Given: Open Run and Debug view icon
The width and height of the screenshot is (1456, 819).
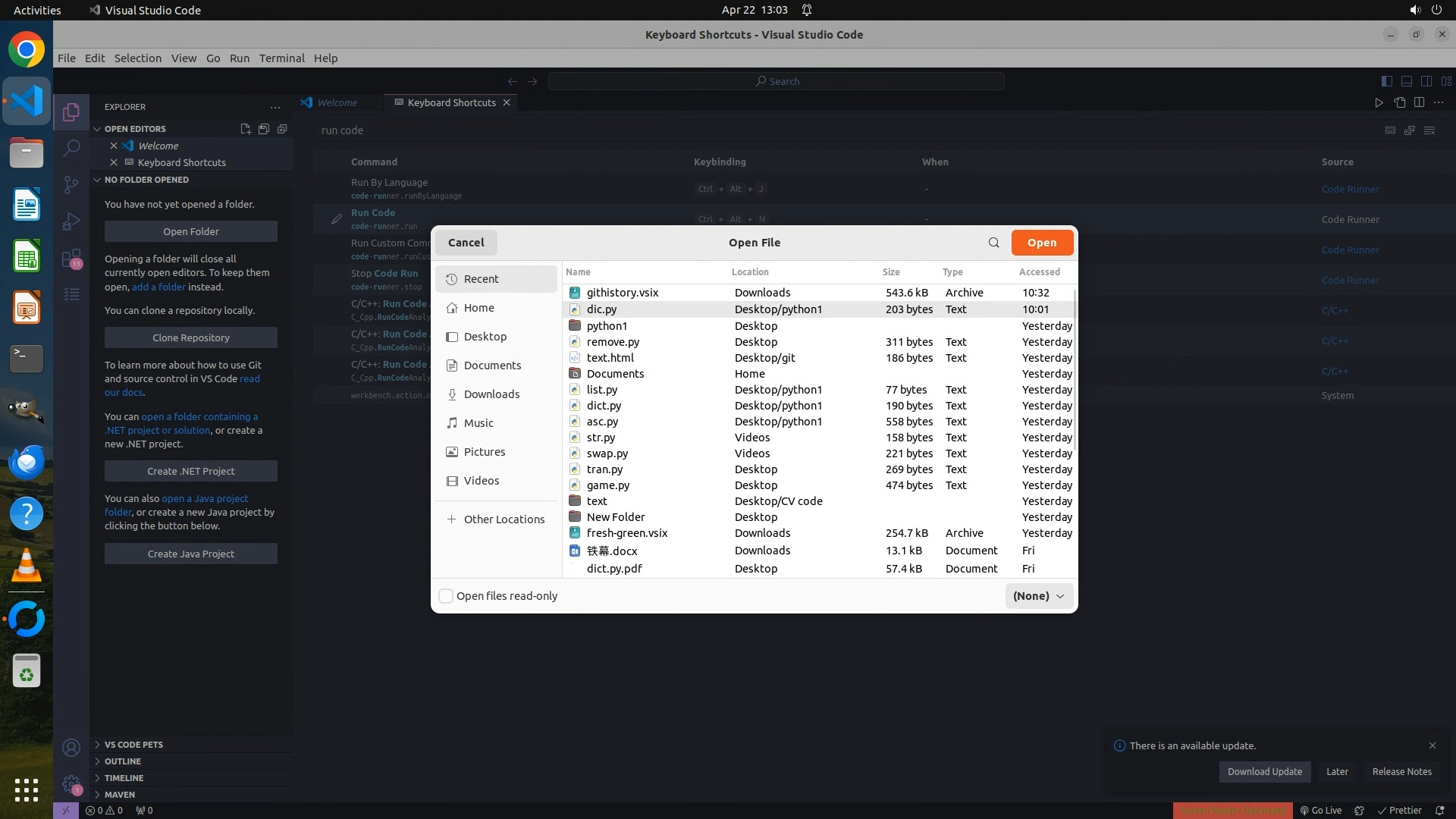Looking at the screenshot, I should [x=71, y=221].
